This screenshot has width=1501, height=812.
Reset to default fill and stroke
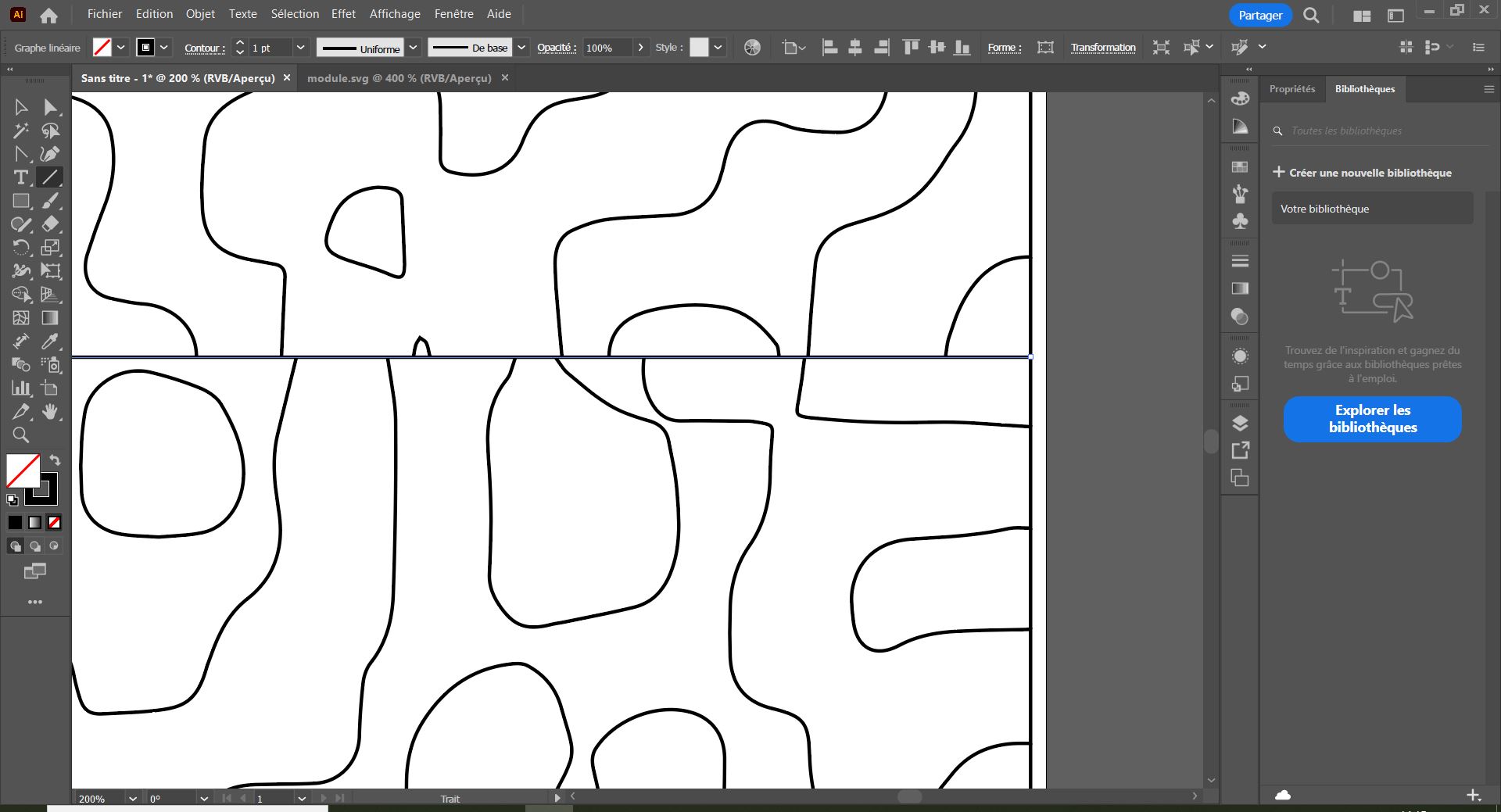[x=12, y=500]
